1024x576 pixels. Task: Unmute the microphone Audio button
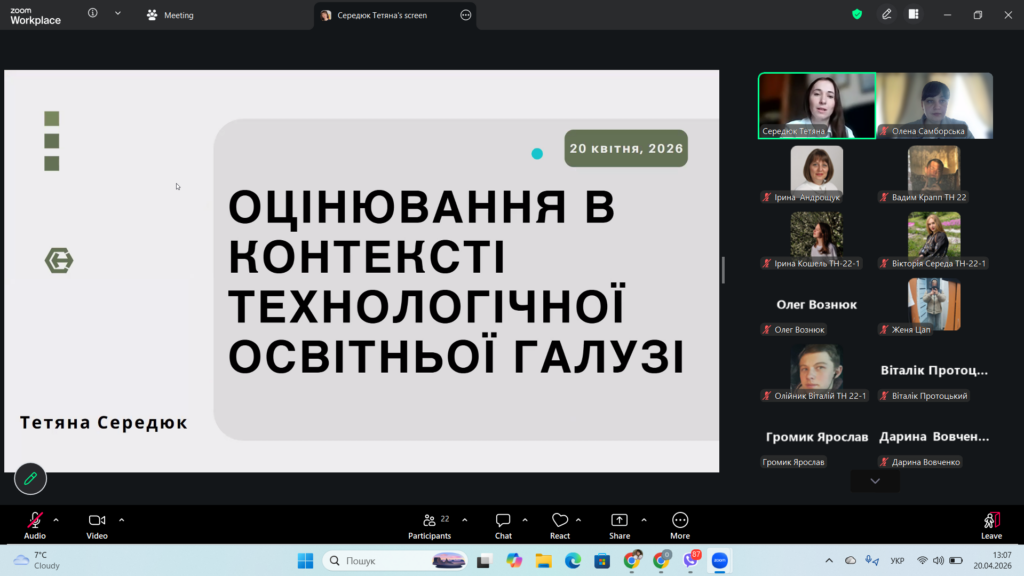35,524
